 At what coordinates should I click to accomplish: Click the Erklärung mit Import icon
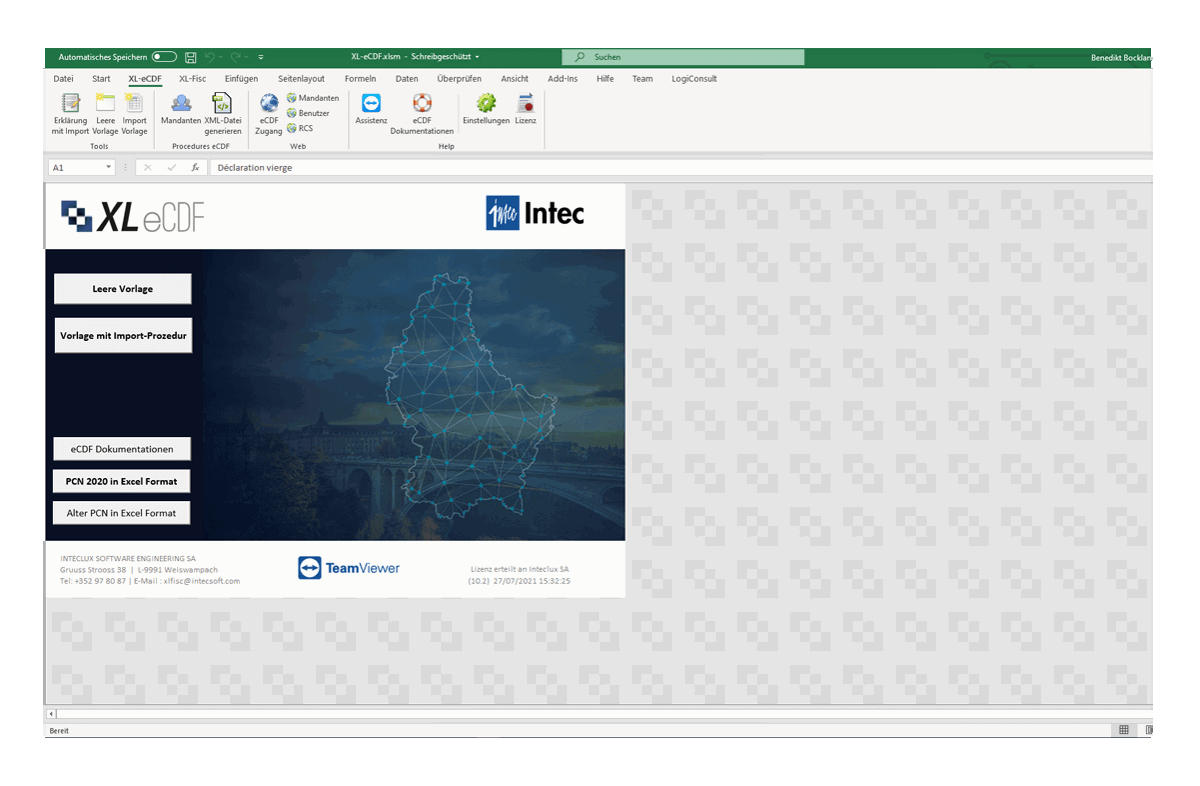pos(70,104)
